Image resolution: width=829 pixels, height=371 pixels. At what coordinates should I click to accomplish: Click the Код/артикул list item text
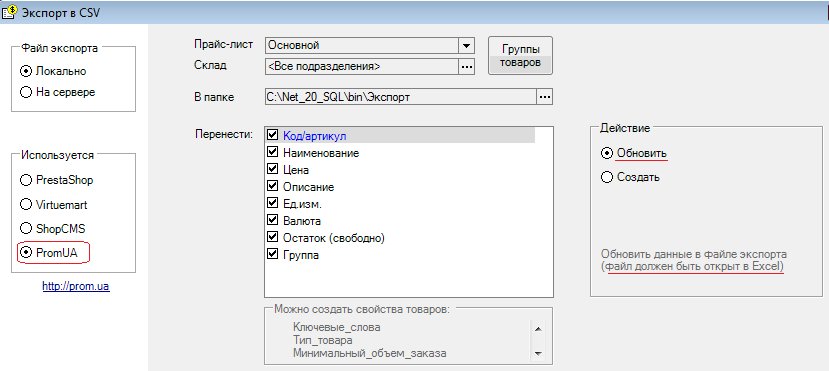314,136
